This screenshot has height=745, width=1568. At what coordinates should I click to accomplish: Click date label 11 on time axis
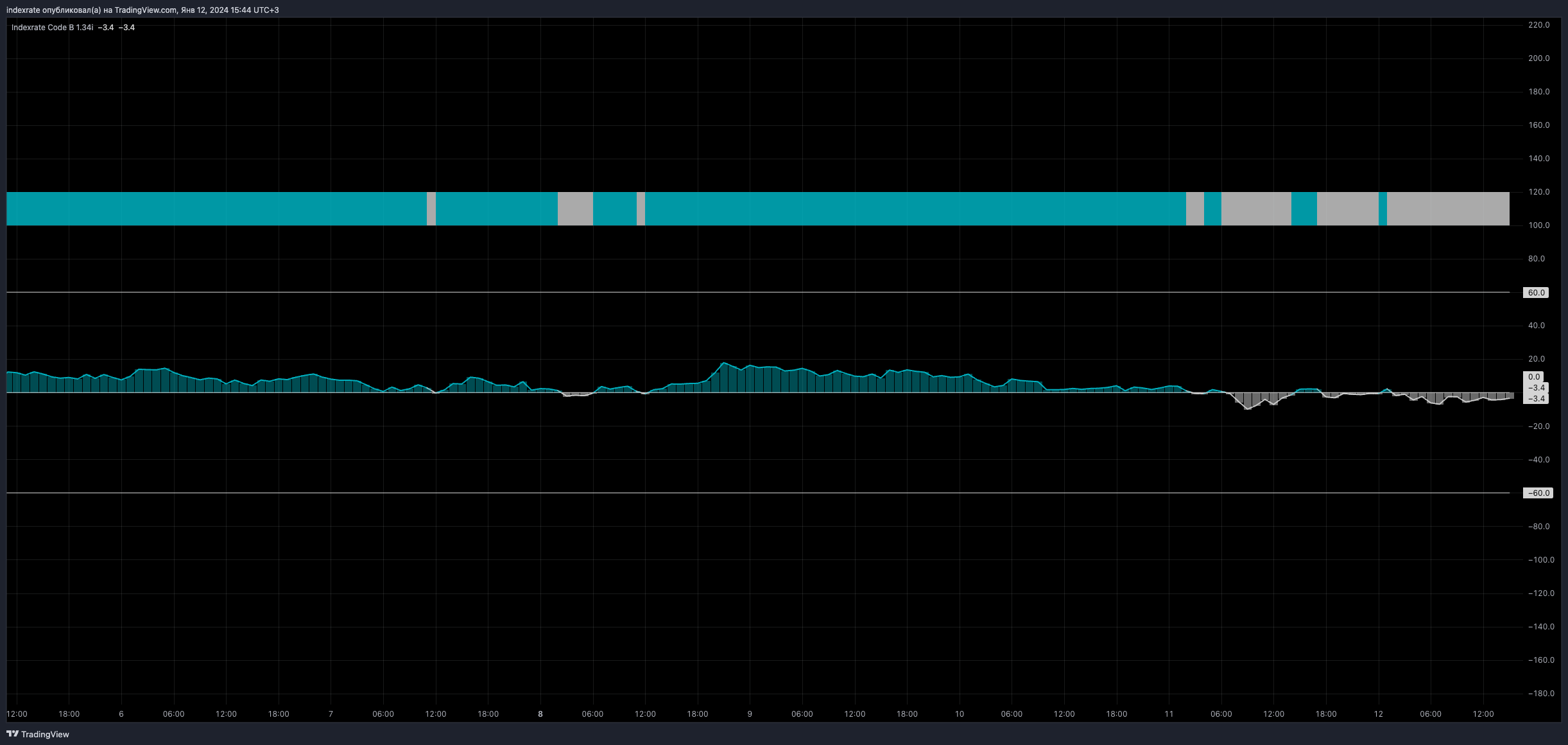[x=1169, y=714]
